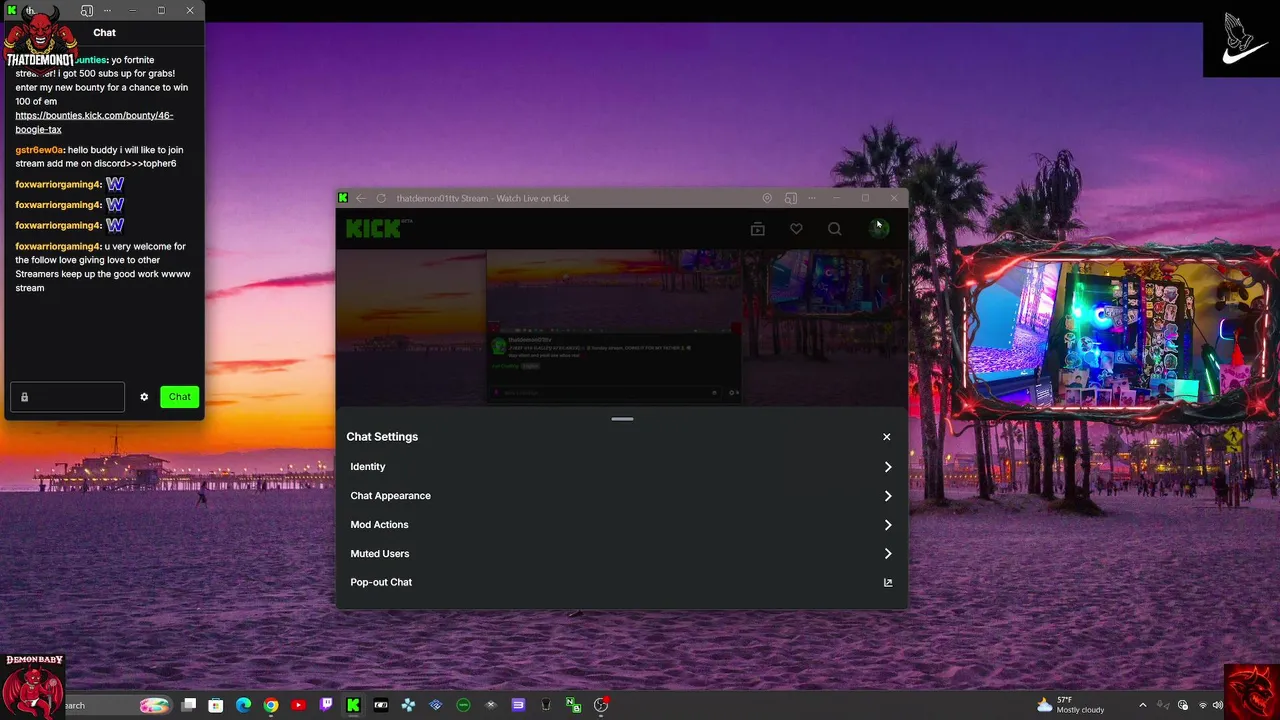Image resolution: width=1280 pixels, height=720 pixels.
Task: Open Chat Appearance via its chevron
Action: click(887, 496)
